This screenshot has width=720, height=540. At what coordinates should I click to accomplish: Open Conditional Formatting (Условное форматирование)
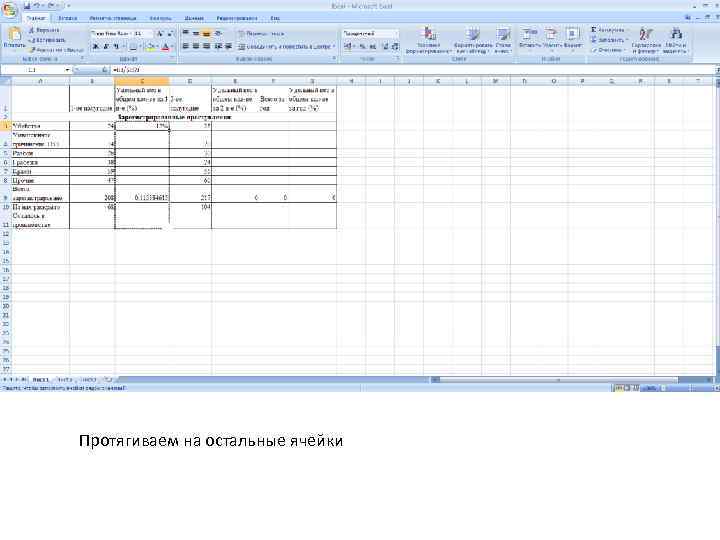click(429, 40)
